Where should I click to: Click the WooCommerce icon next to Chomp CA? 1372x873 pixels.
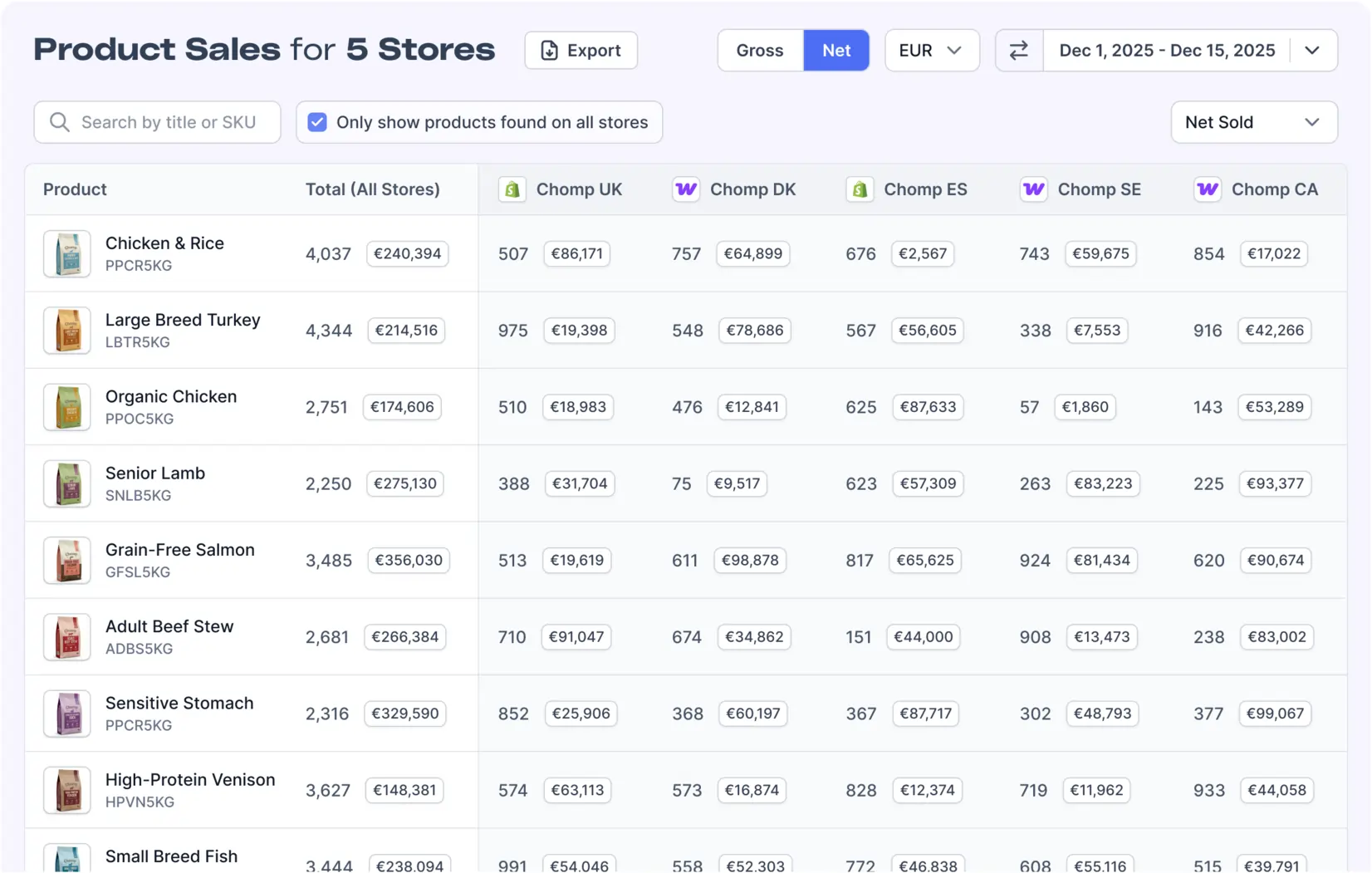(x=1208, y=189)
